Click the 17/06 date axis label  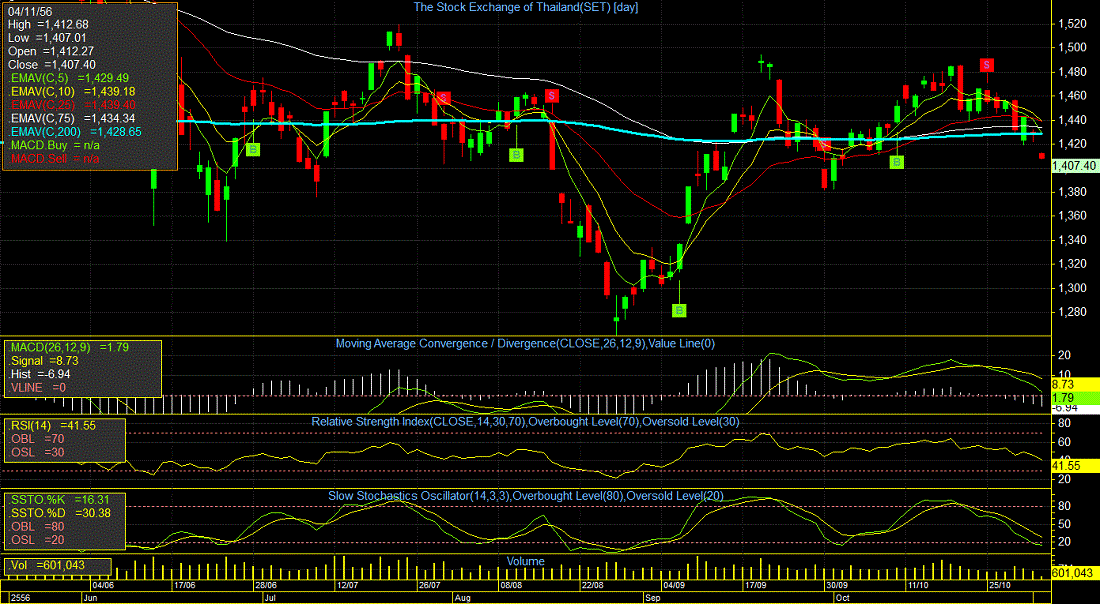185,584
